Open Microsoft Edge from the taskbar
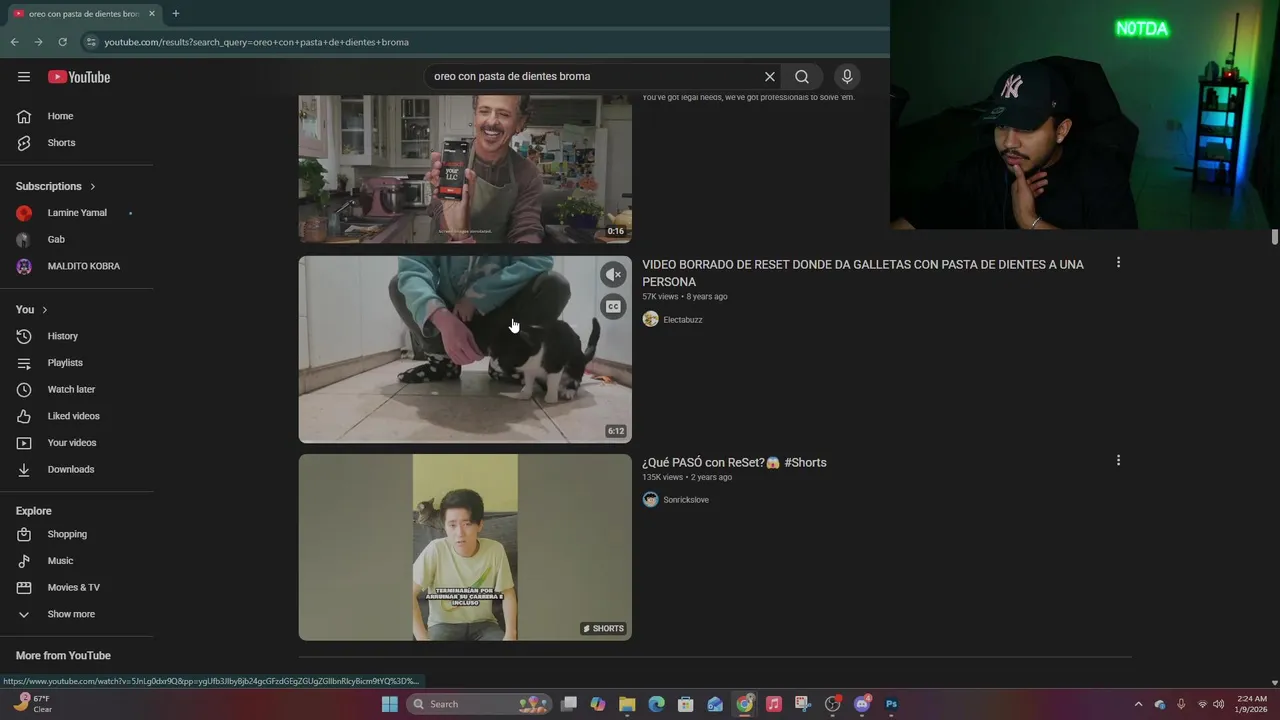Image resolution: width=1280 pixels, height=720 pixels. point(656,704)
